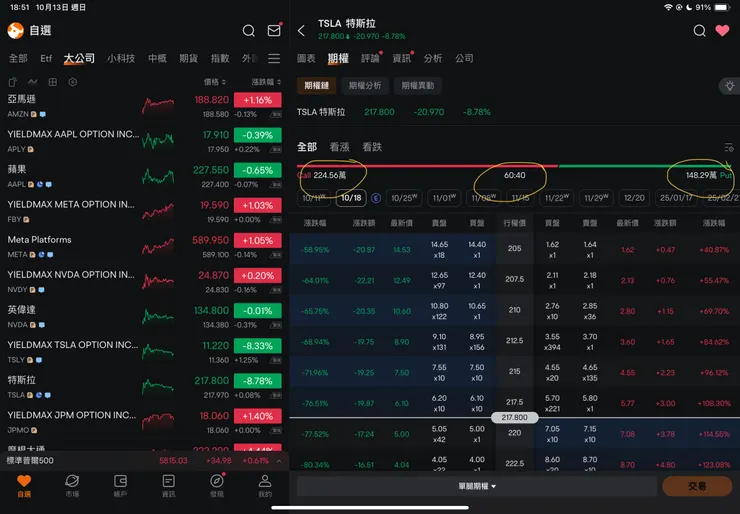Tap the 14.53 call last price
Image resolution: width=740 pixels, height=514 pixels.
[402, 250]
